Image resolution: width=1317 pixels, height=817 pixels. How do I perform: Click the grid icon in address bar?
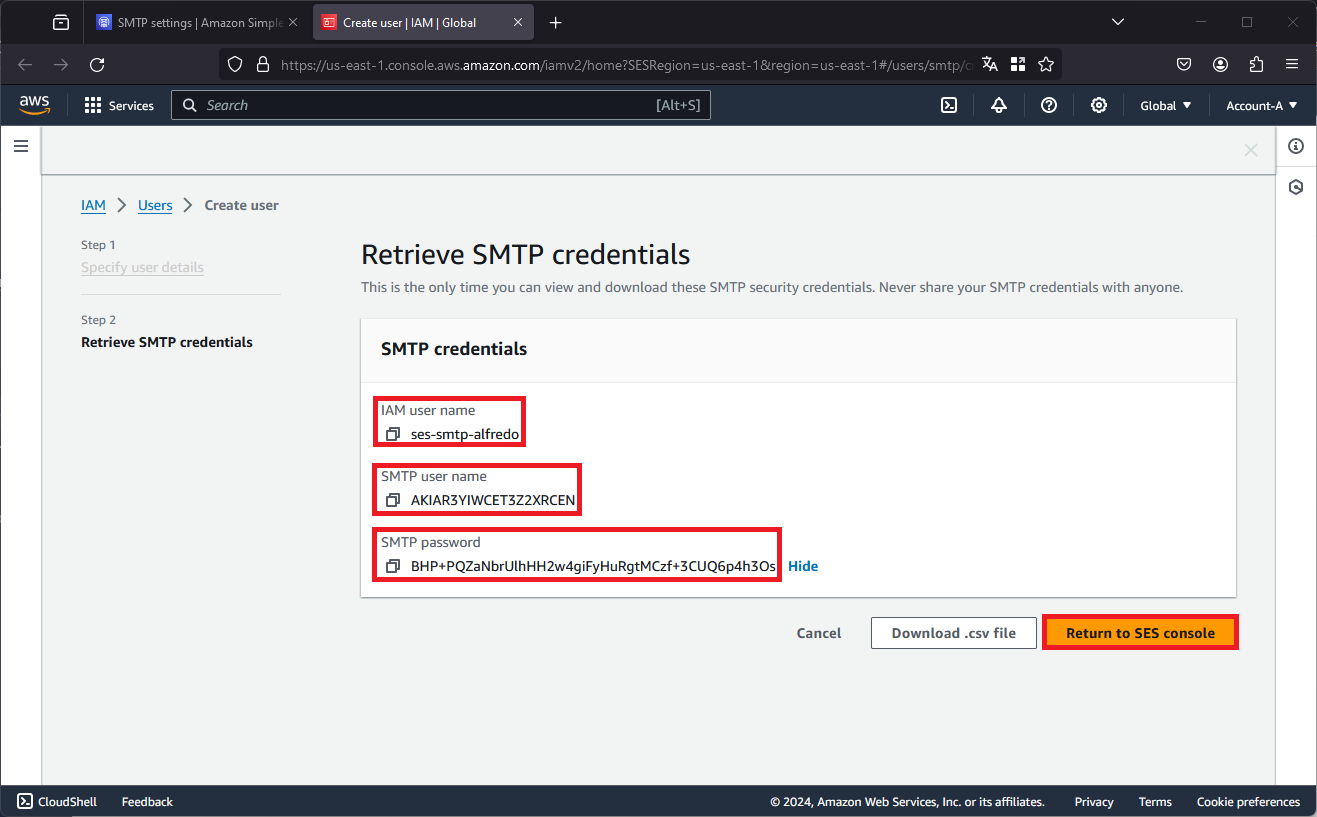coord(1018,64)
